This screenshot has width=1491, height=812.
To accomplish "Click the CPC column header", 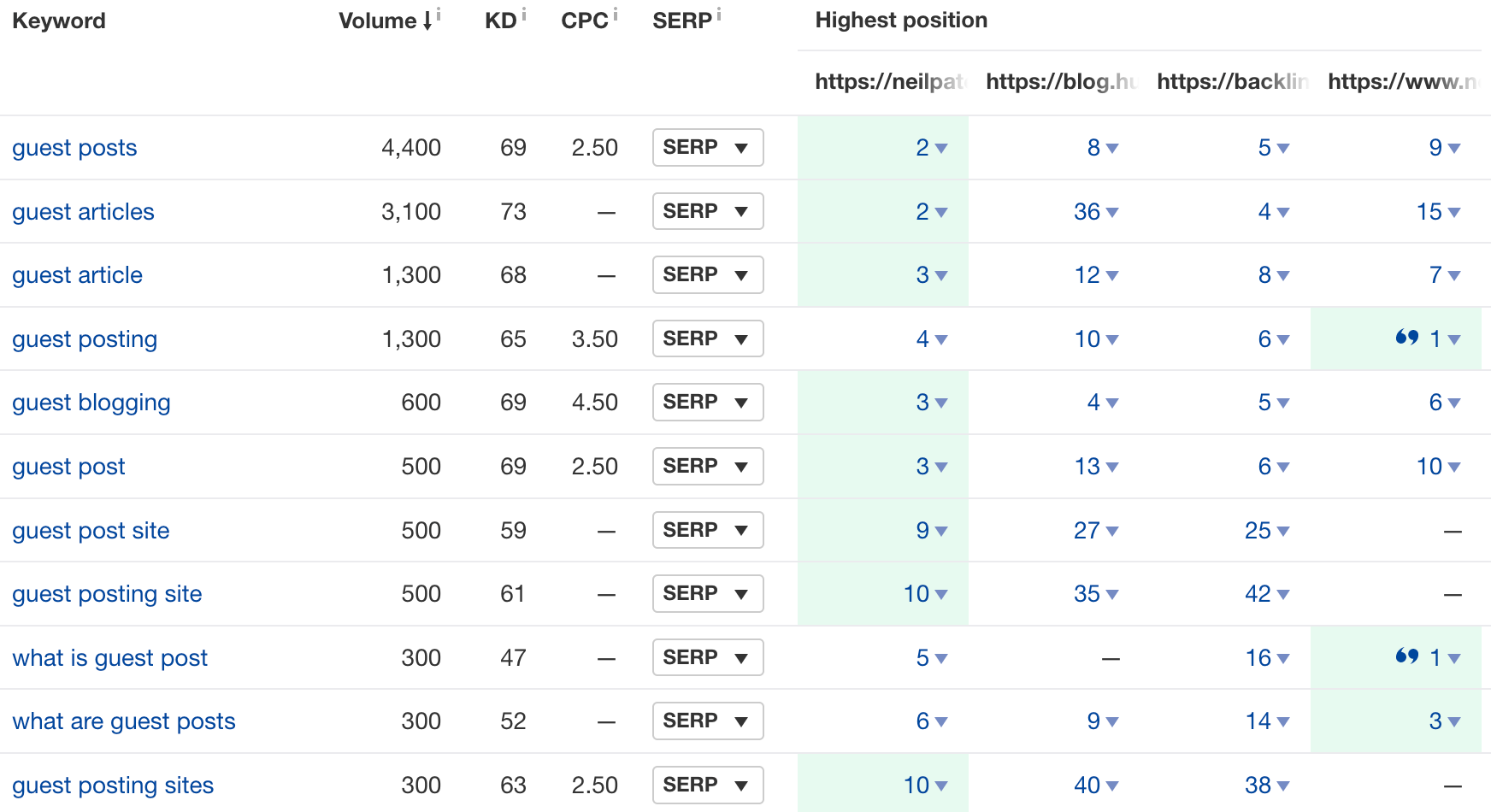I will (584, 21).
